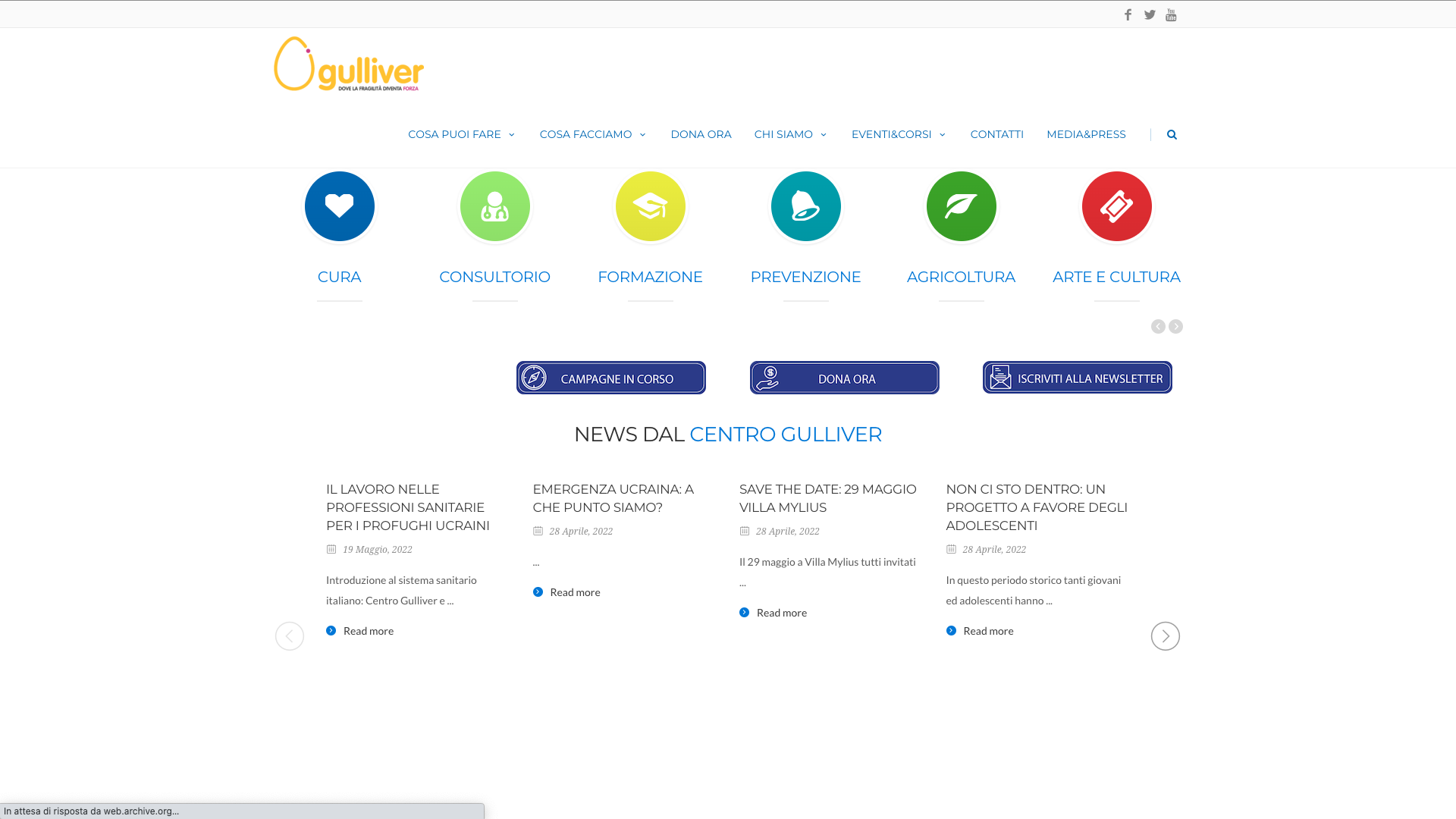Click the ISCRIVITI ALLA NEWSLETTER button

click(1078, 377)
